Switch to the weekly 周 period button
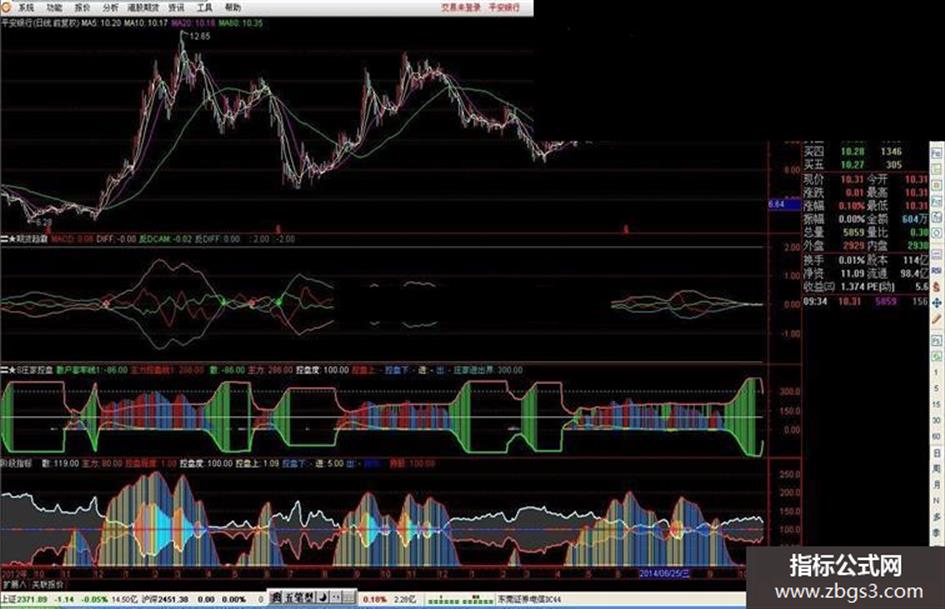 (937, 468)
